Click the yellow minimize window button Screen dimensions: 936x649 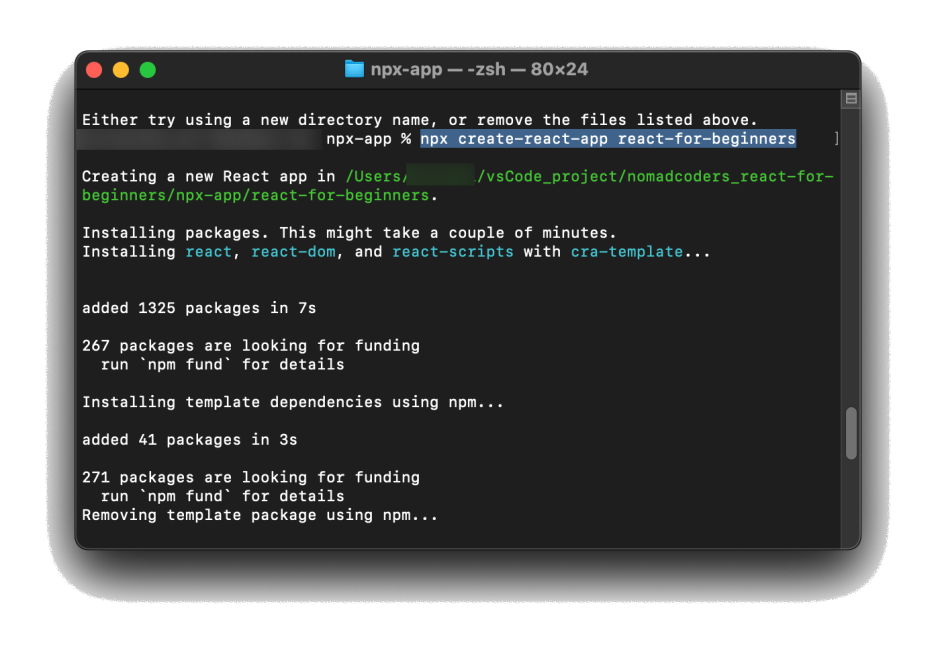click(121, 70)
